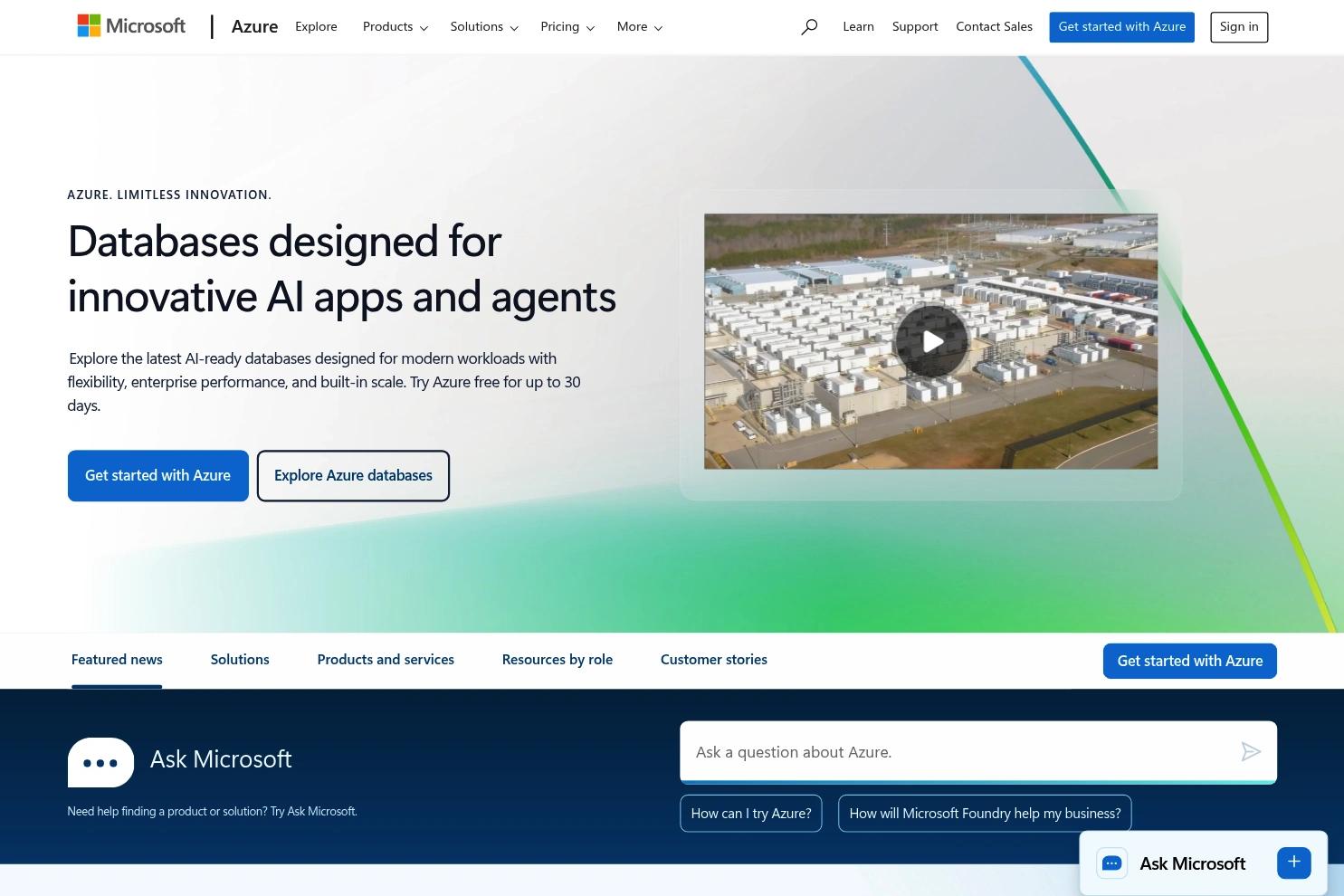This screenshot has width=1344, height=896.
Task: Choose How can I try Azure suggestion
Action: tap(751, 814)
